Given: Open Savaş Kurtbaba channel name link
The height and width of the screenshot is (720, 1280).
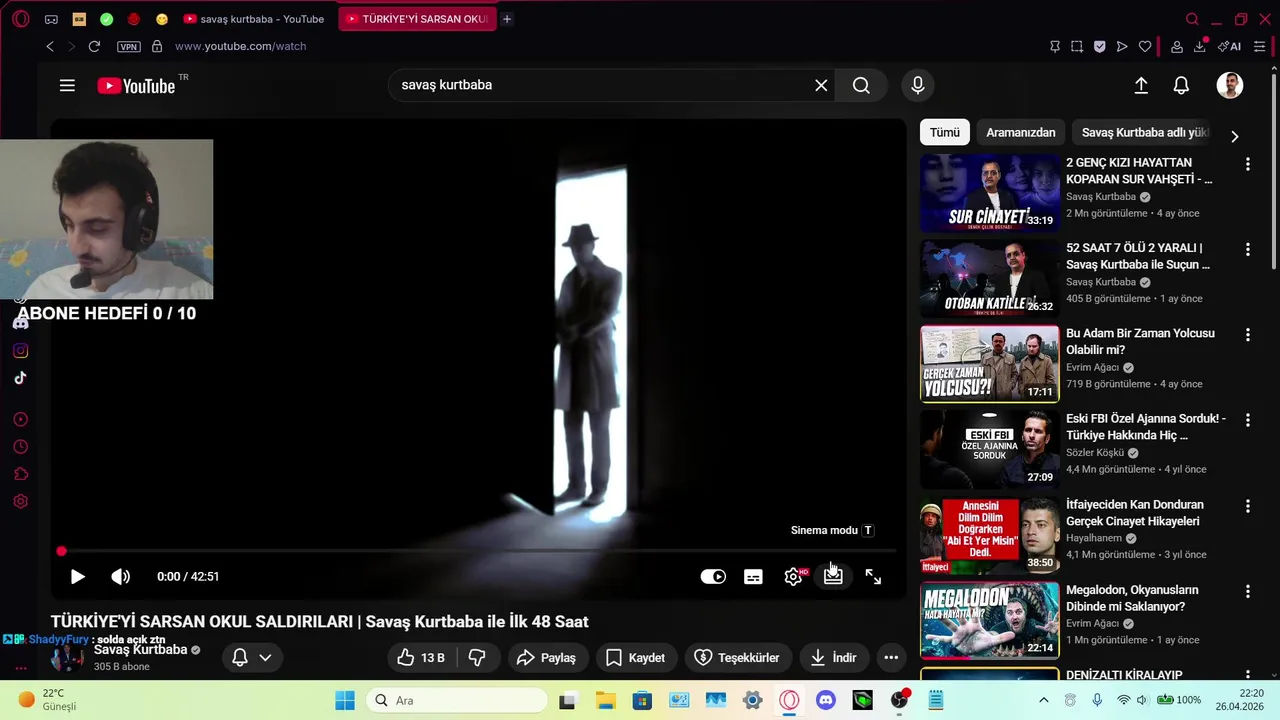Looking at the screenshot, I should (x=140, y=649).
